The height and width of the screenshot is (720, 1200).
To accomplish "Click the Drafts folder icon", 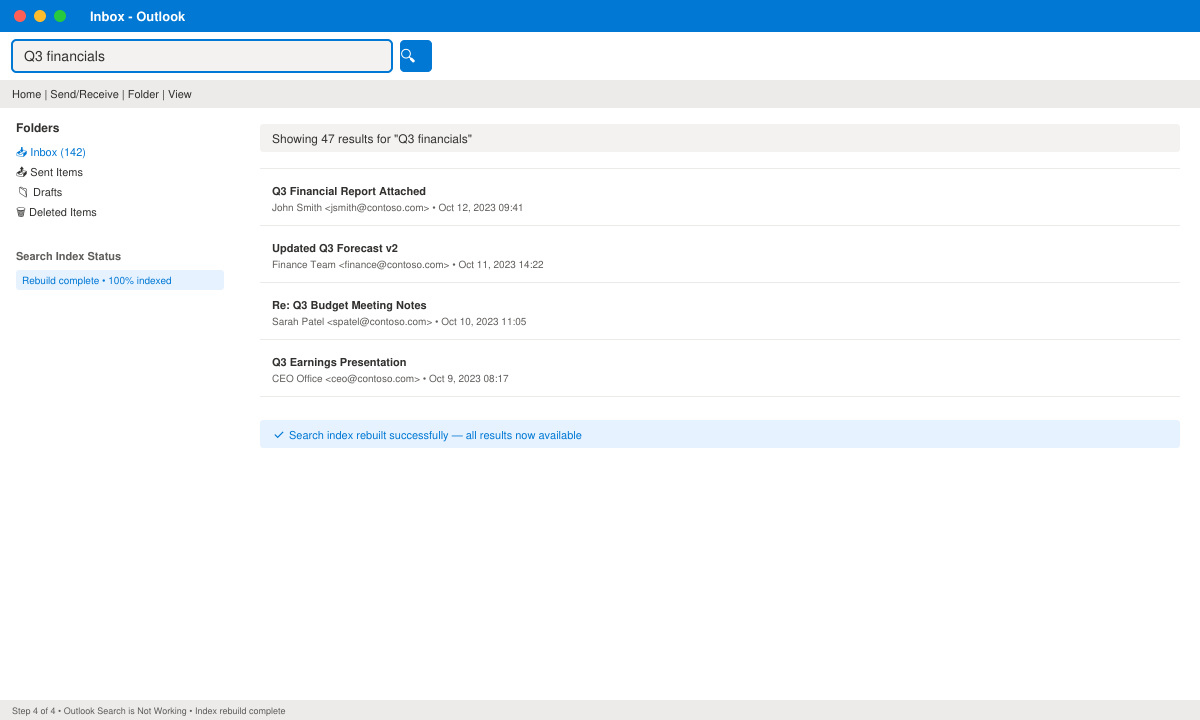I will 23,192.
